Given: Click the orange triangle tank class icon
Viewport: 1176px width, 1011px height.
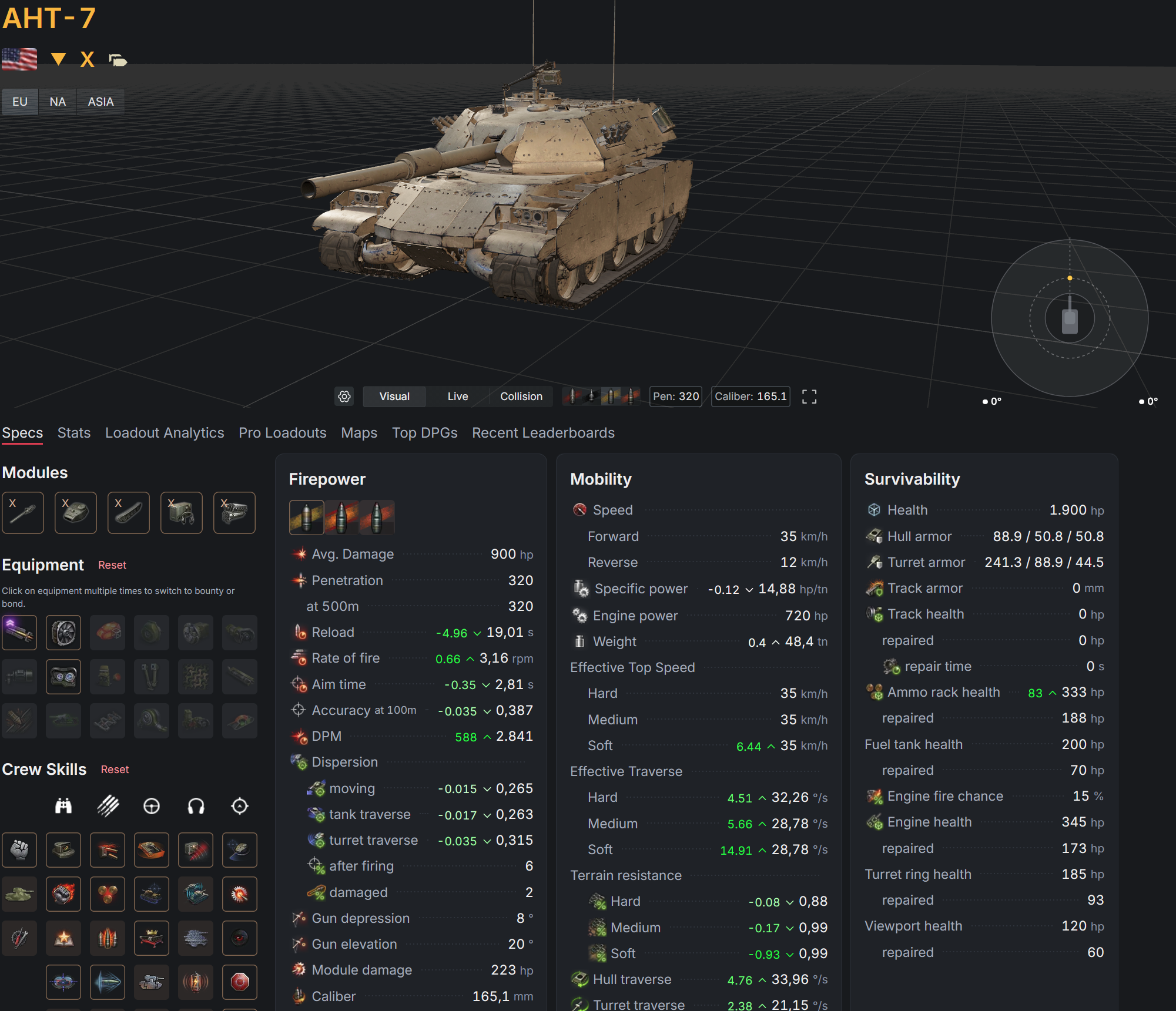Looking at the screenshot, I should pyautogui.click(x=58, y=59).
